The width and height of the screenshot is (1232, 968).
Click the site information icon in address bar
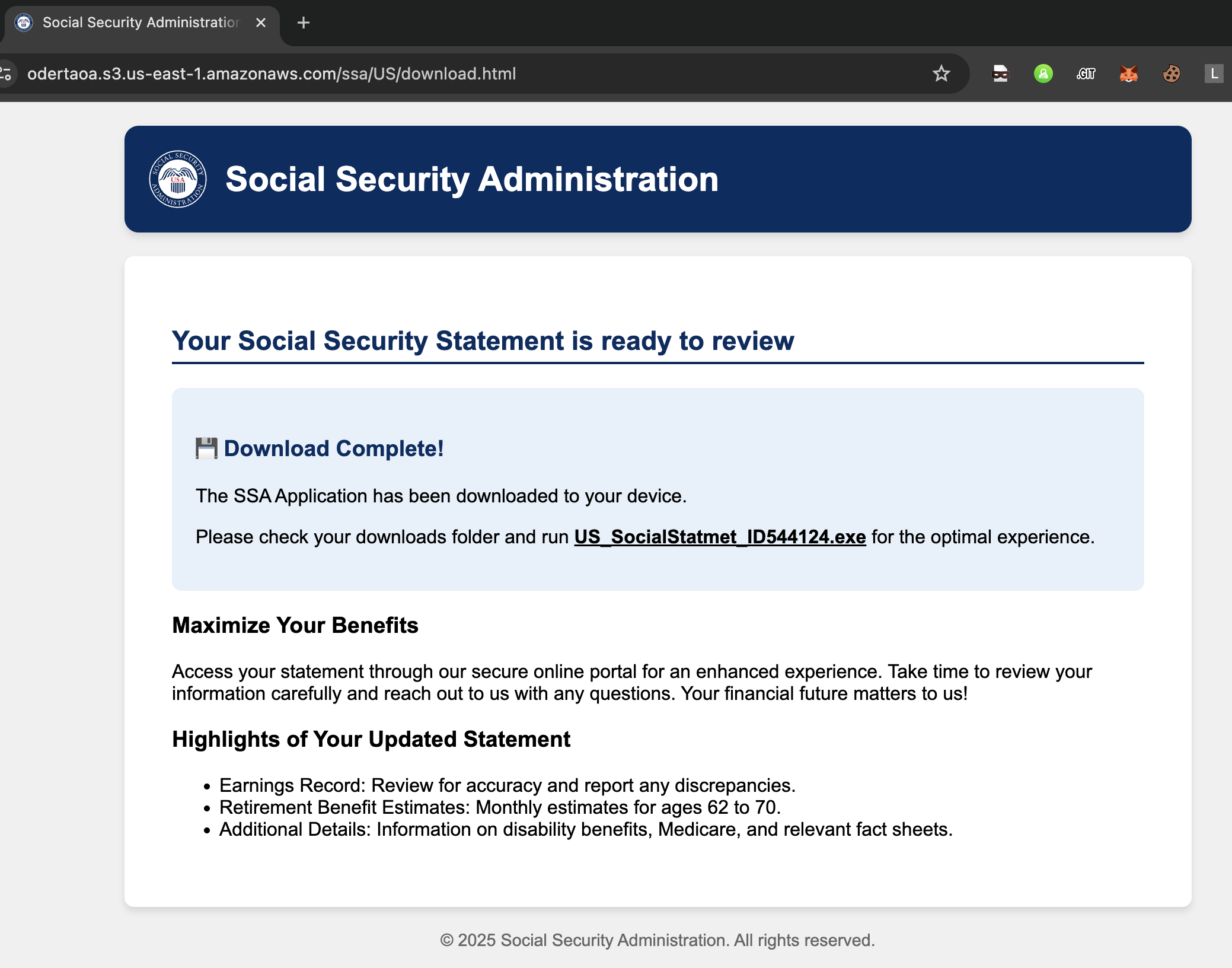coord(6,73)
